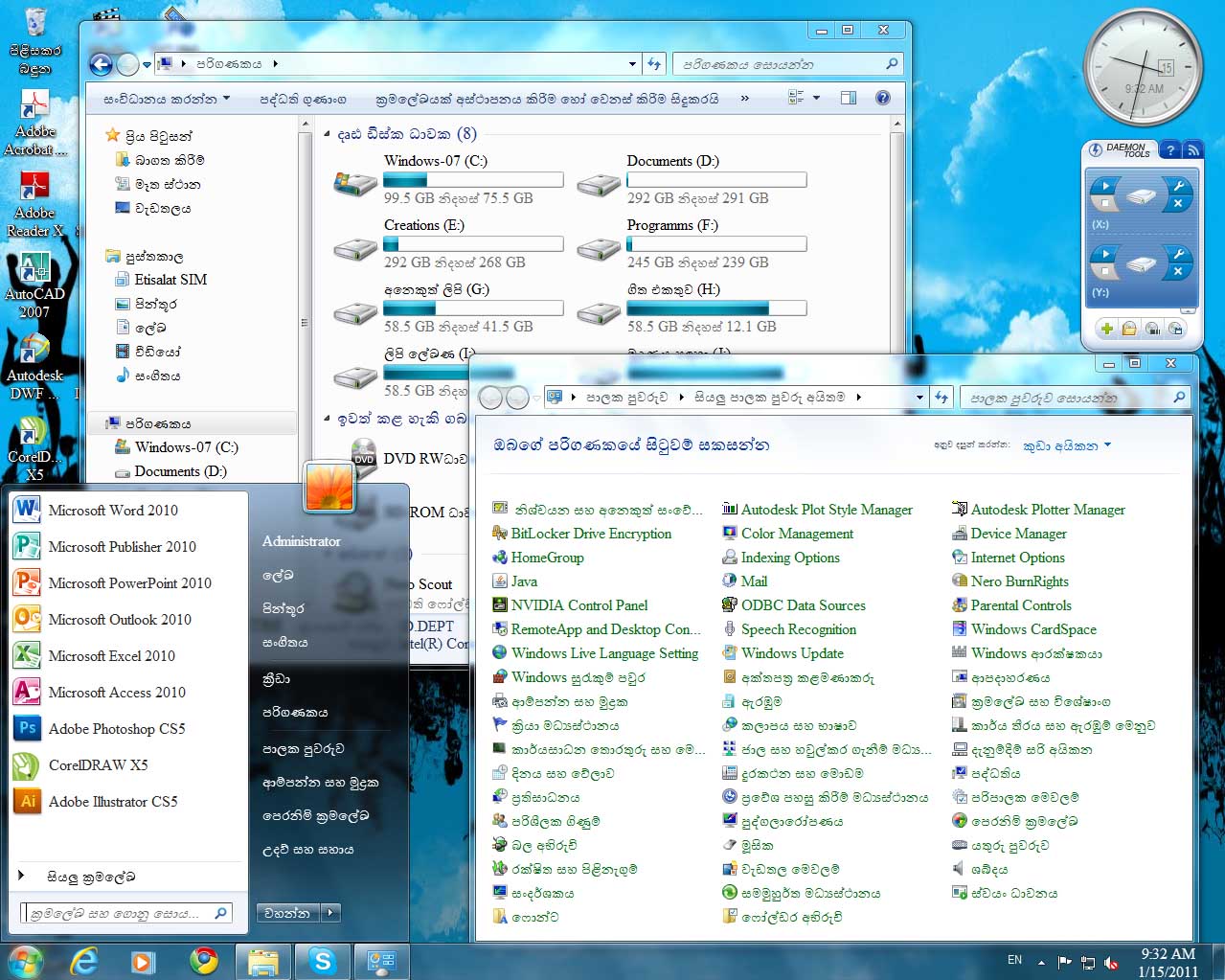This screenshot has height=980, width=1225.
Task: Open view-by dropdown in Control Panel
Action: [1067, 445]
